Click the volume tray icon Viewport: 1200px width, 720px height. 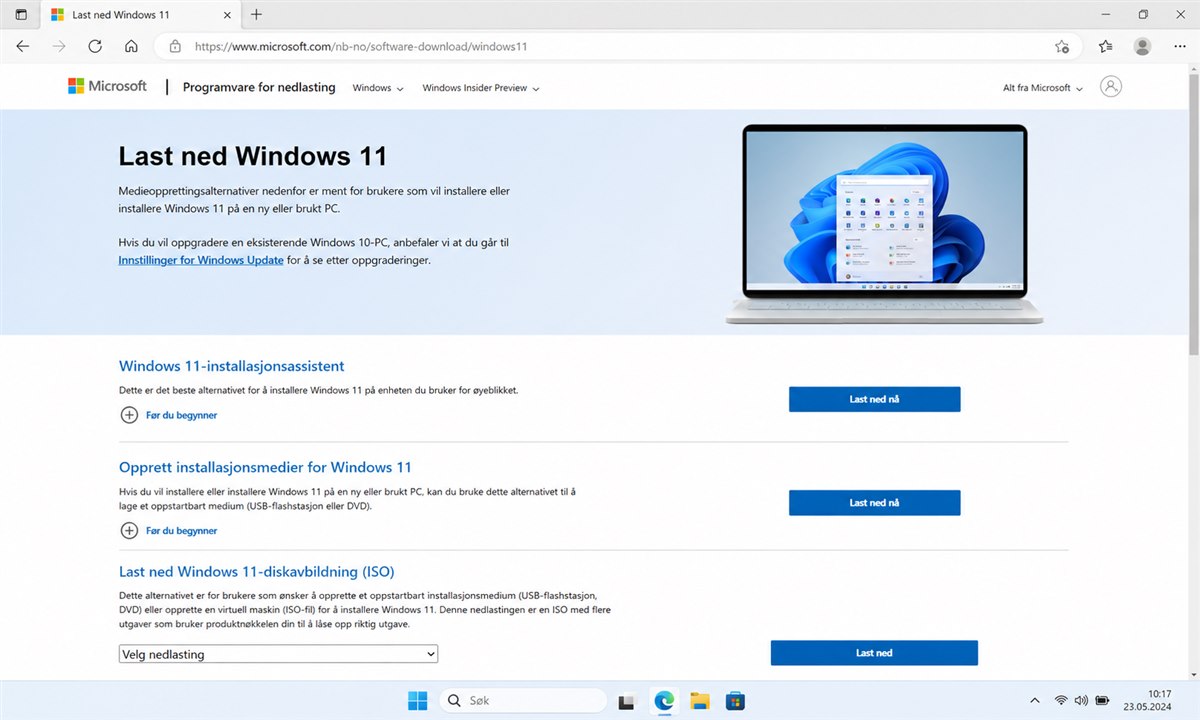(1081, 701)
